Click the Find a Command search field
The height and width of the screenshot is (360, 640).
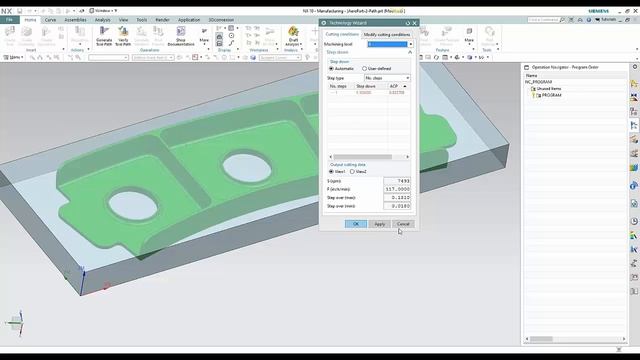click(543, 20)
